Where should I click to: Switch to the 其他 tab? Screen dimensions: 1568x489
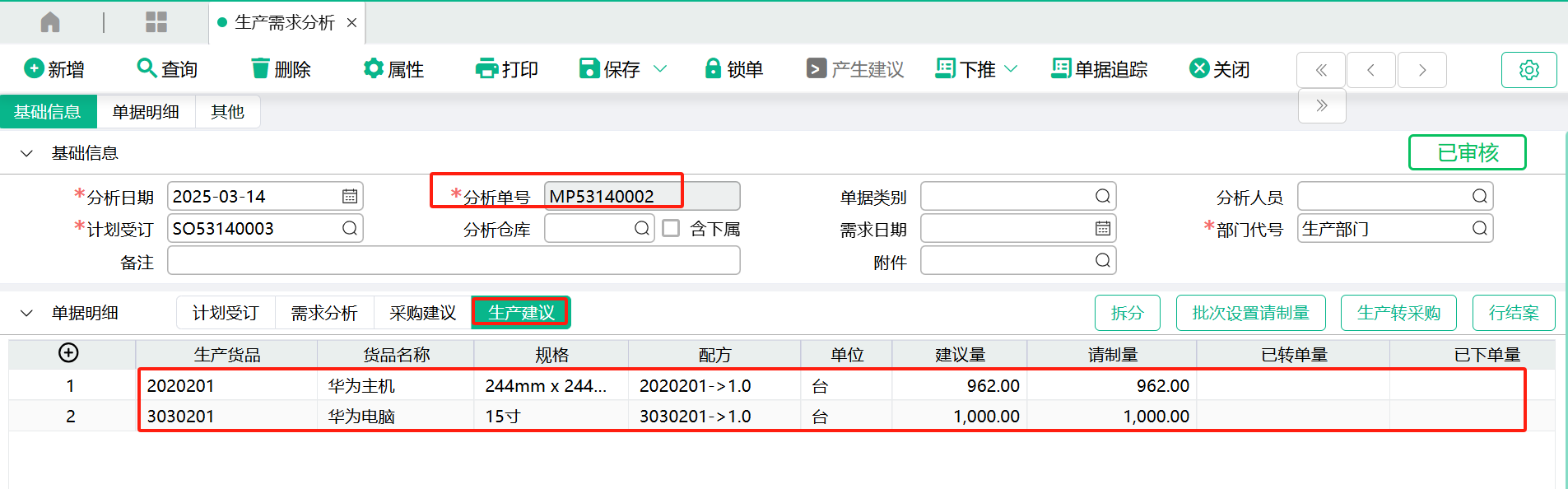tap(227, 112)
